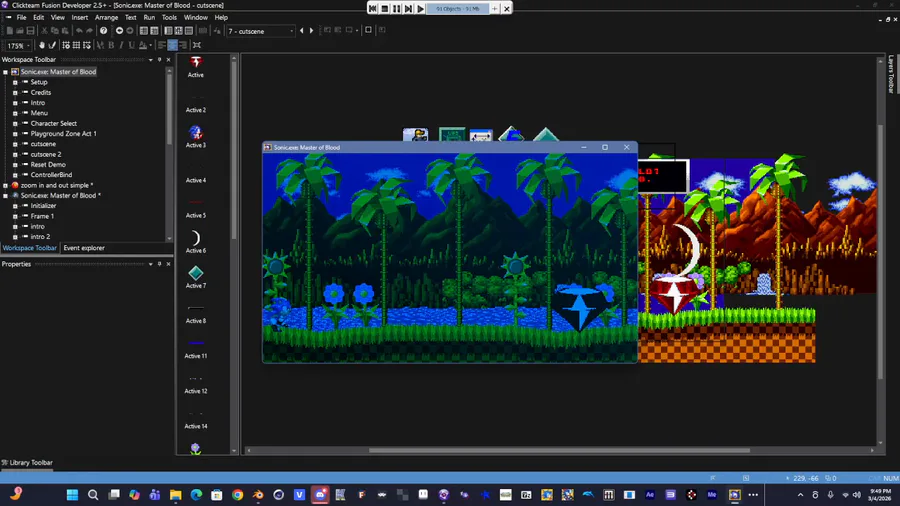Select the 'Active 3' Sonic object
Viewport: 900px width, 506px height.
196,137
